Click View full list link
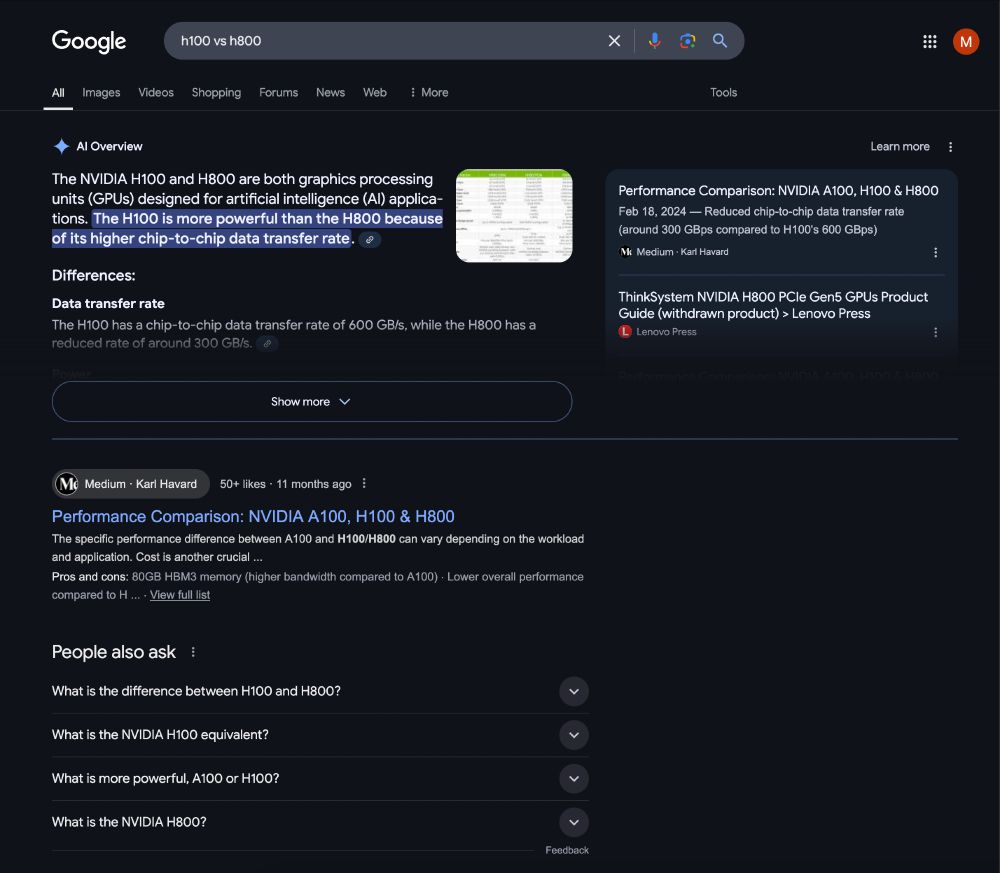This screenshot has width=1000, height=873. point(180,595)
